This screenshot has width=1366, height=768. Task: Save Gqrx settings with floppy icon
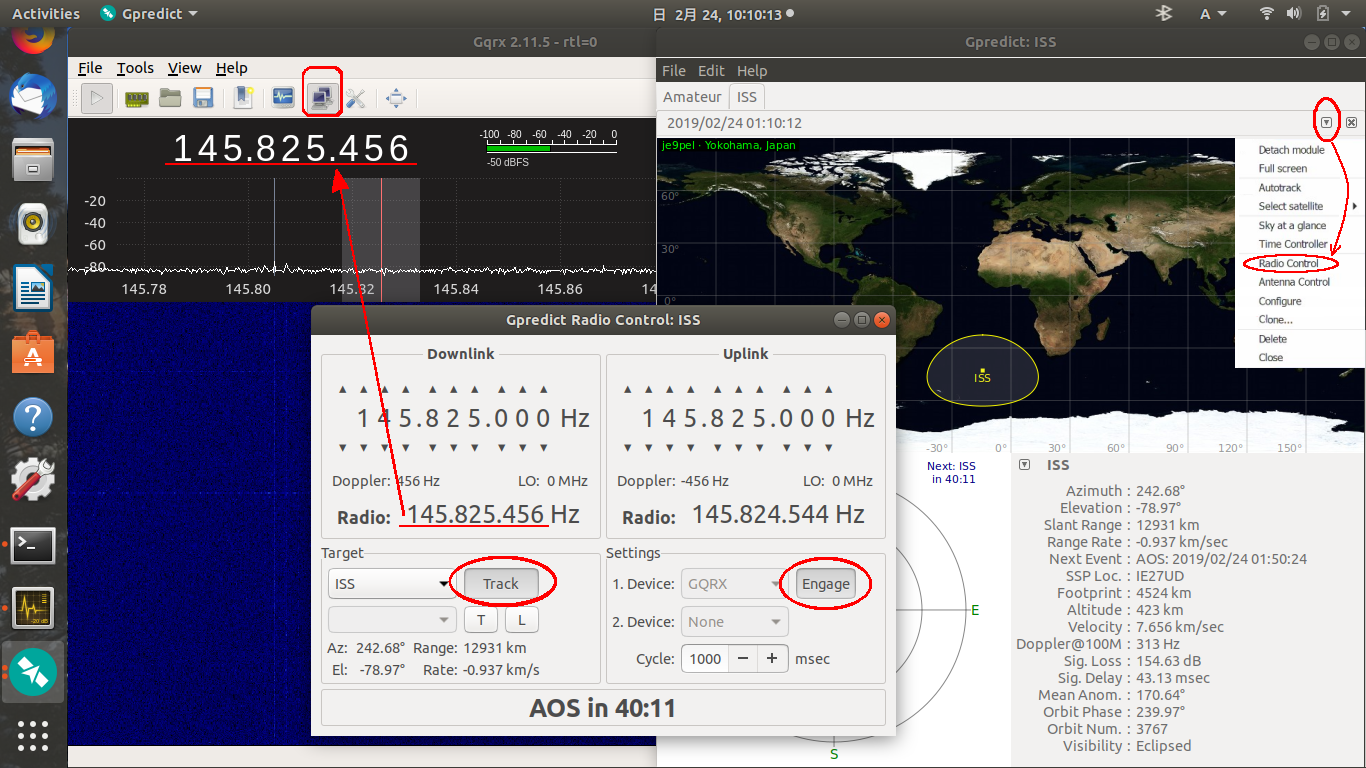[204, 98]
